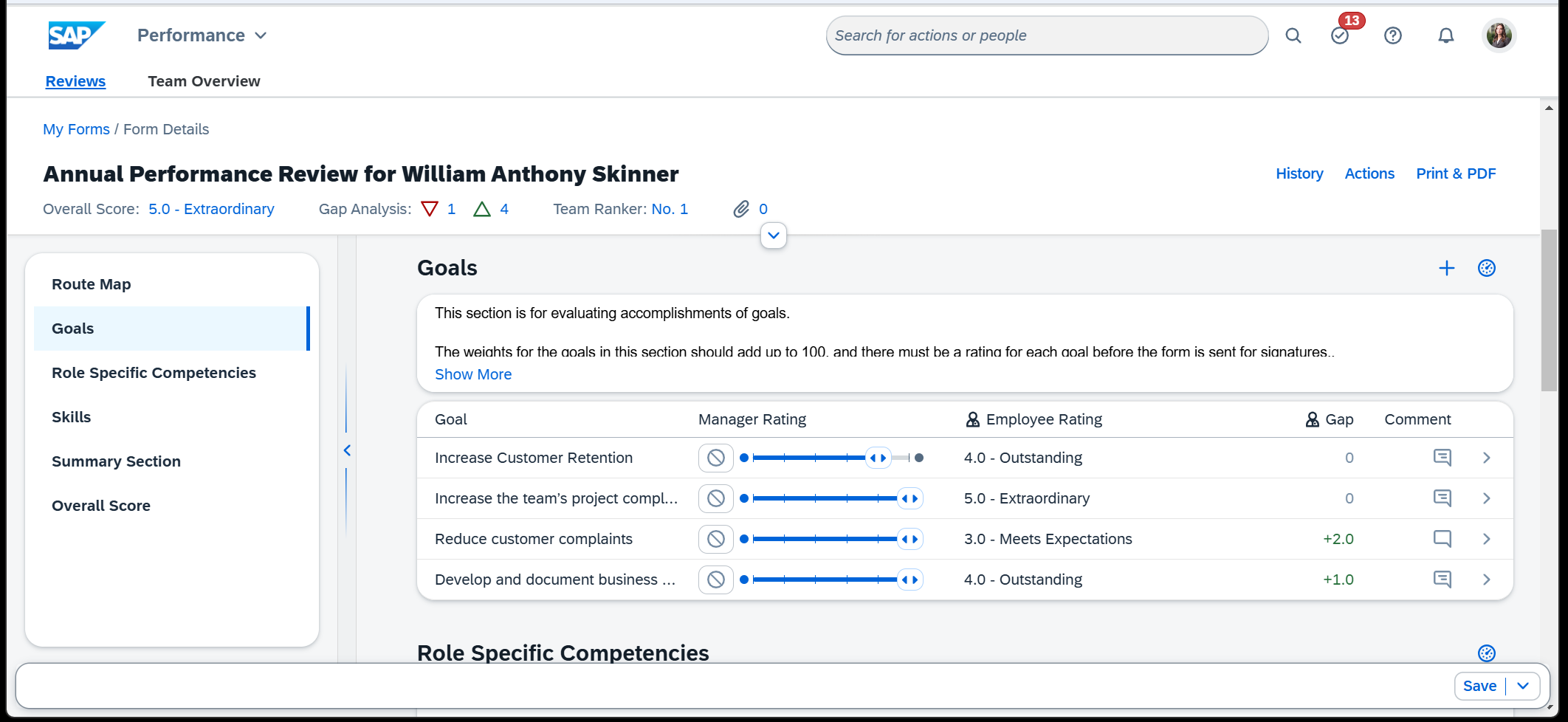The image size is (1568, 722).
Task: Click the Show More link
Action: (473, 374)
